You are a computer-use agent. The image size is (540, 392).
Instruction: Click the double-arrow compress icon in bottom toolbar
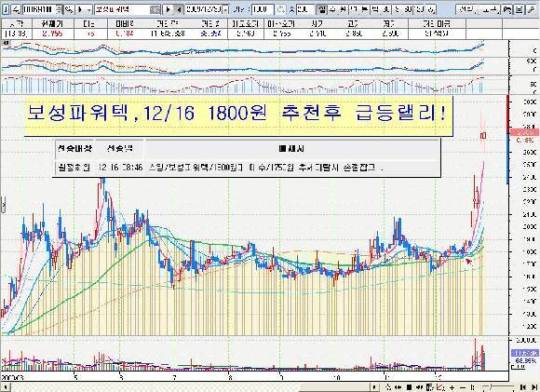[x=398, y=388]
